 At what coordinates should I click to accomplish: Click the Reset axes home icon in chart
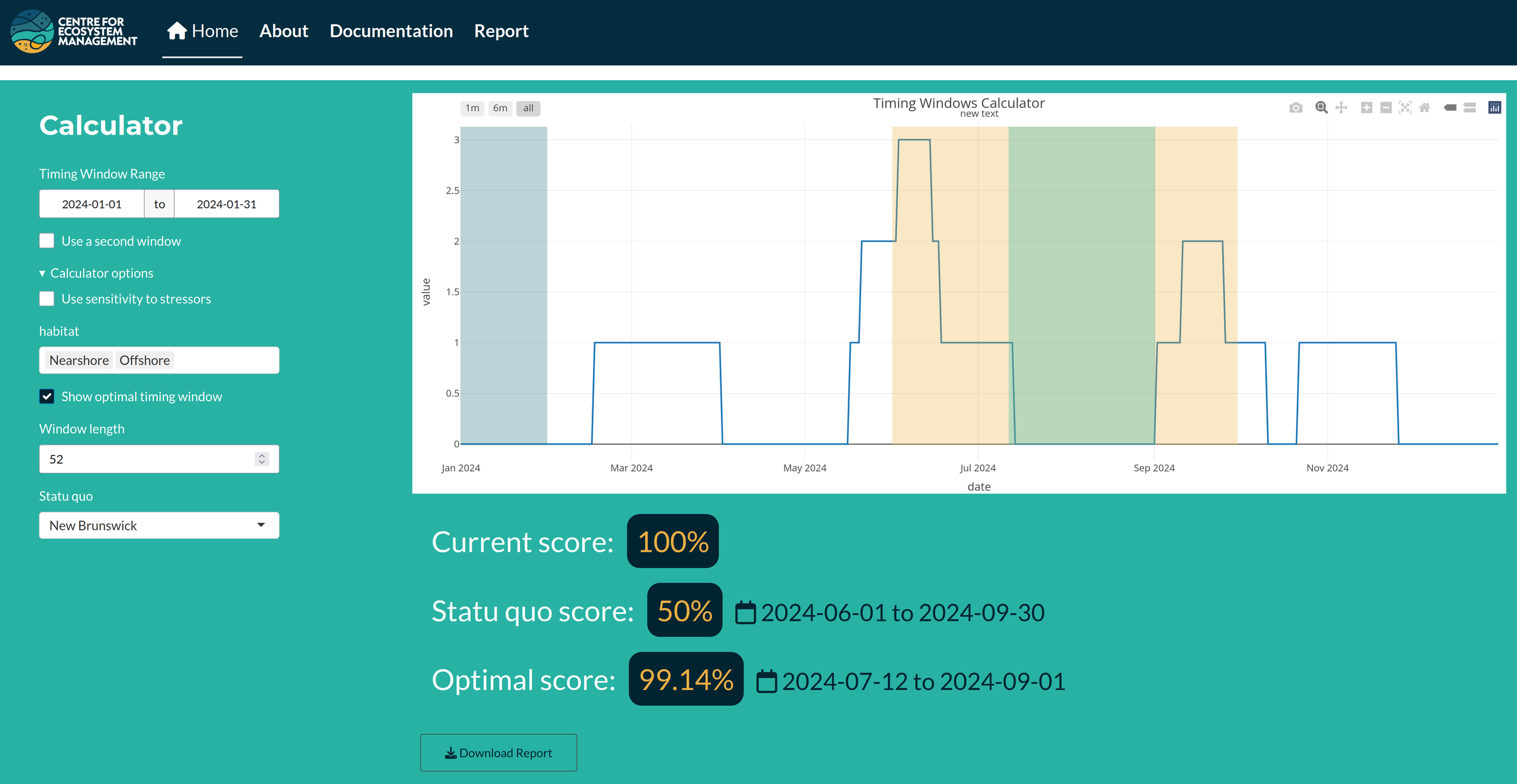(x=1425, y=108)
